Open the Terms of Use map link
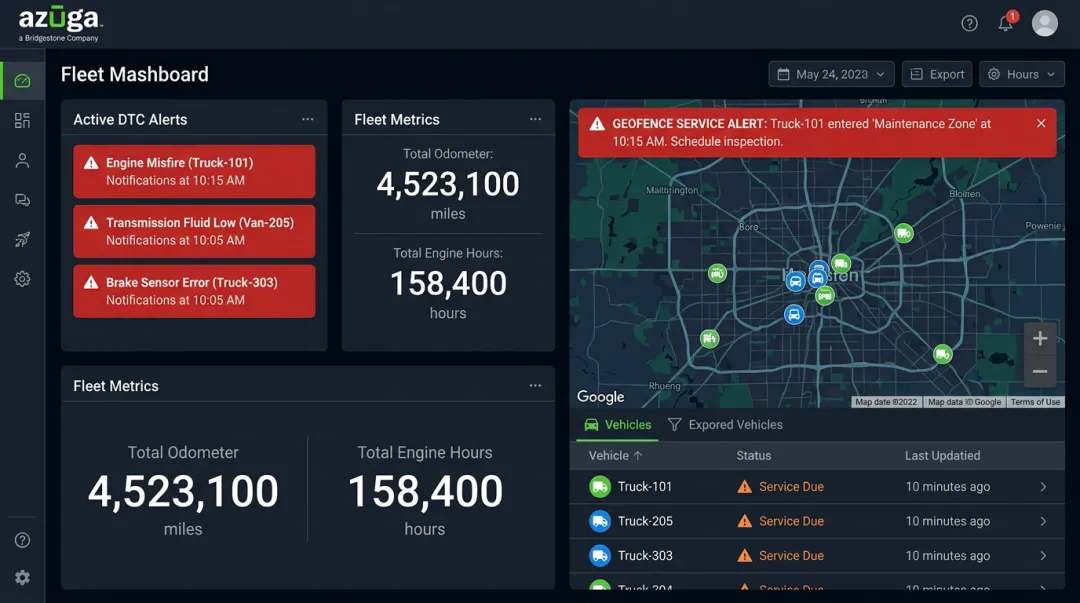 [1035, 402]
